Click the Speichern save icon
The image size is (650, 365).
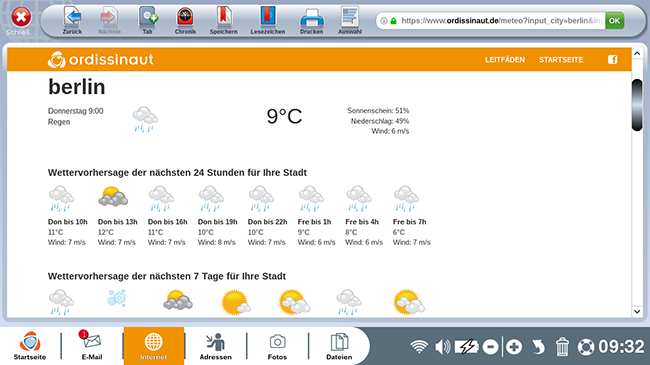[223, 17]
